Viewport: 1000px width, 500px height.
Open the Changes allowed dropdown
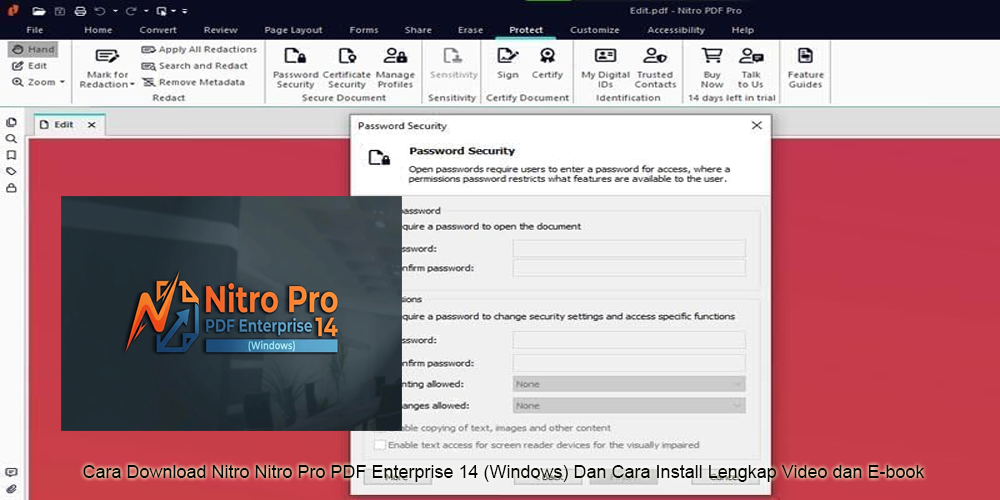click(x=629, y=406)
